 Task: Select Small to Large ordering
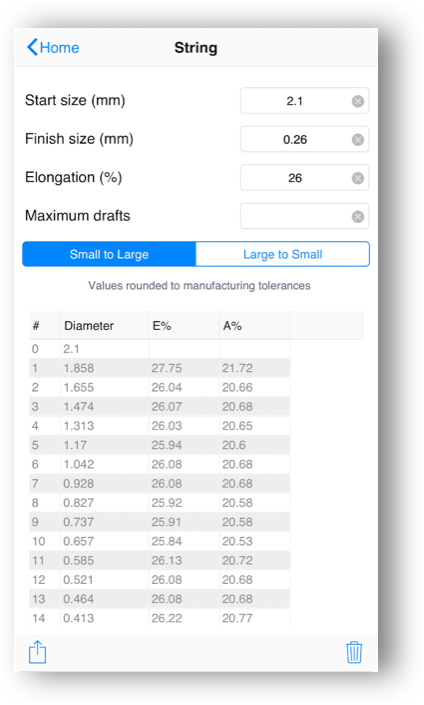pyautogui.click(x=109, y=254)
